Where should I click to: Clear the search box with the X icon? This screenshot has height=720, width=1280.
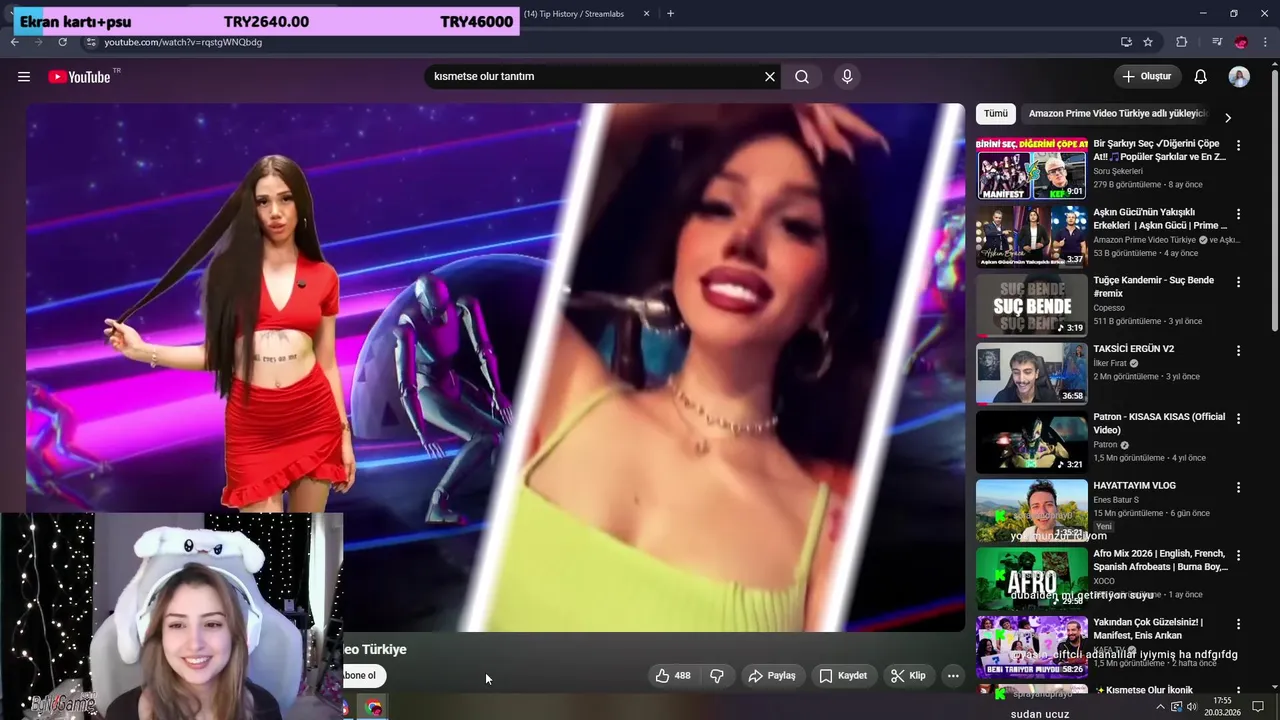(770, 77)
